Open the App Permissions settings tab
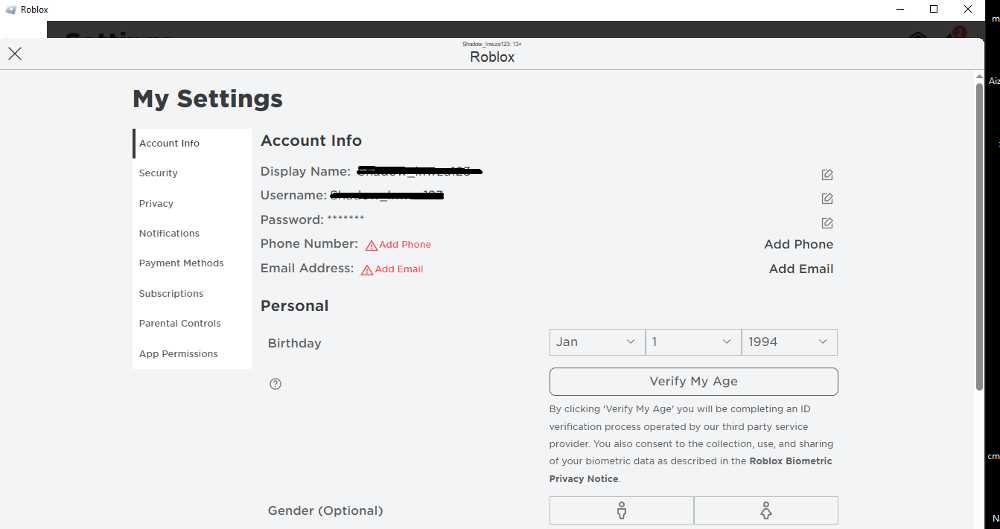The height and width of the screenshot is (529, 1000). pyautogui.click(x=192, y=354)
